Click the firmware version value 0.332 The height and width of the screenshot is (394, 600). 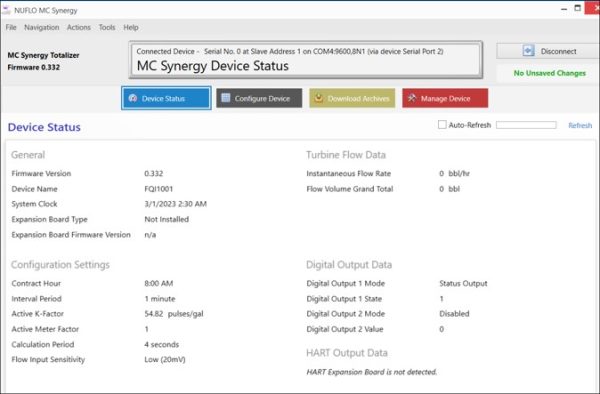[x=153, y=174]
